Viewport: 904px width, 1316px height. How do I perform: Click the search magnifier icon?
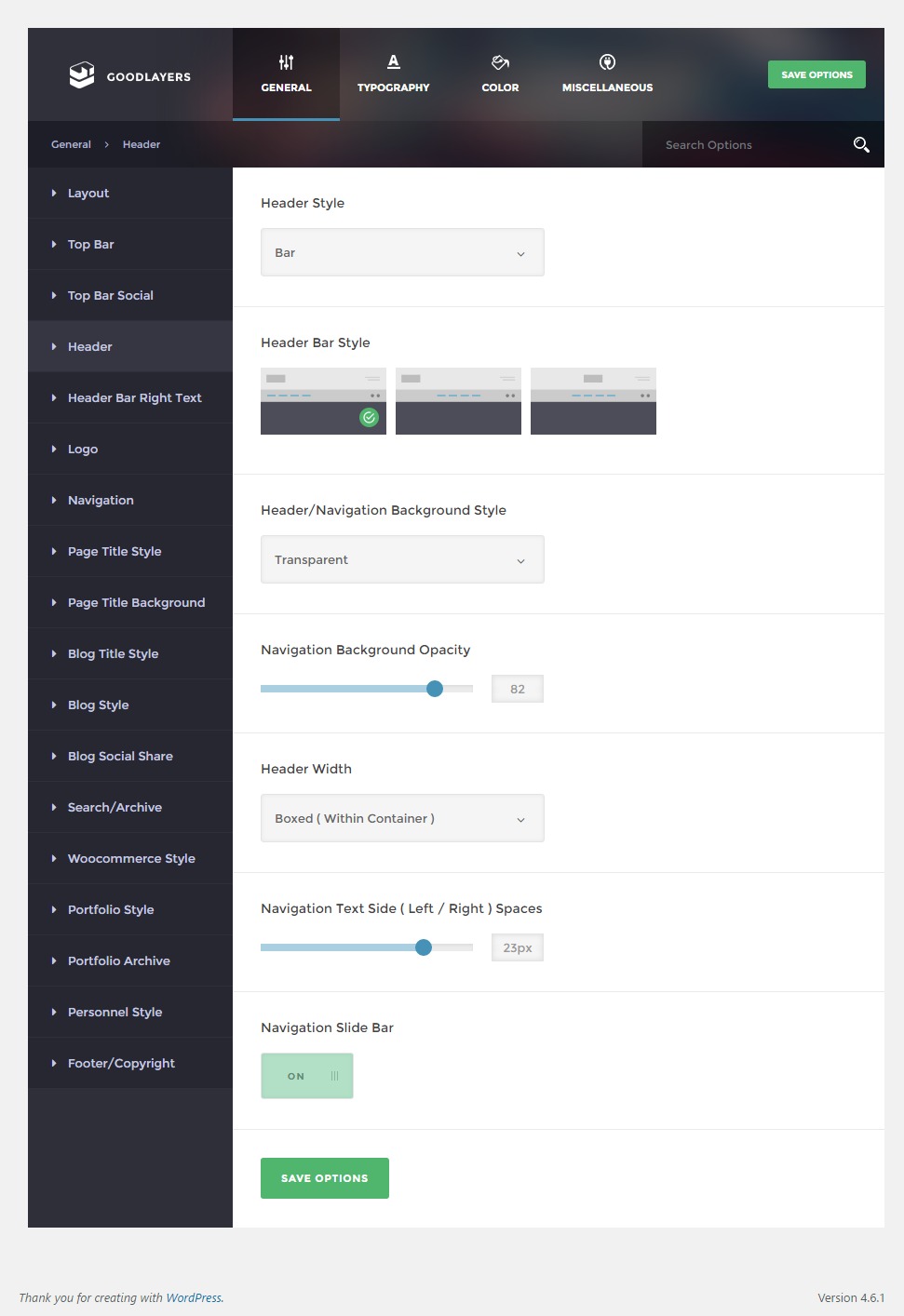(x=861, y=144)
